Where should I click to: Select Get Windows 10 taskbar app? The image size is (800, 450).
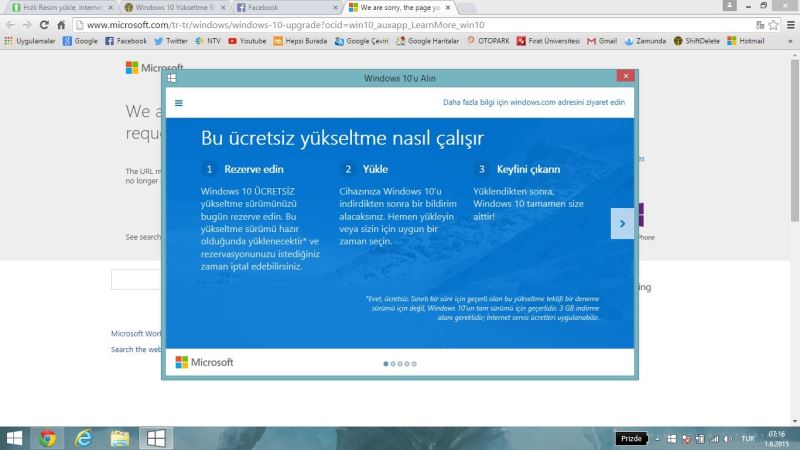(156, 438)
